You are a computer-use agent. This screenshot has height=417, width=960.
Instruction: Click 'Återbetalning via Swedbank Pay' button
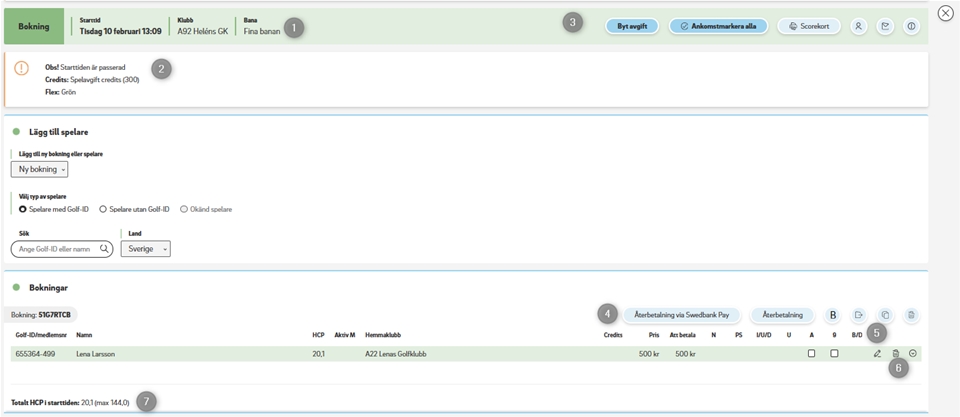tap(682, 315)
